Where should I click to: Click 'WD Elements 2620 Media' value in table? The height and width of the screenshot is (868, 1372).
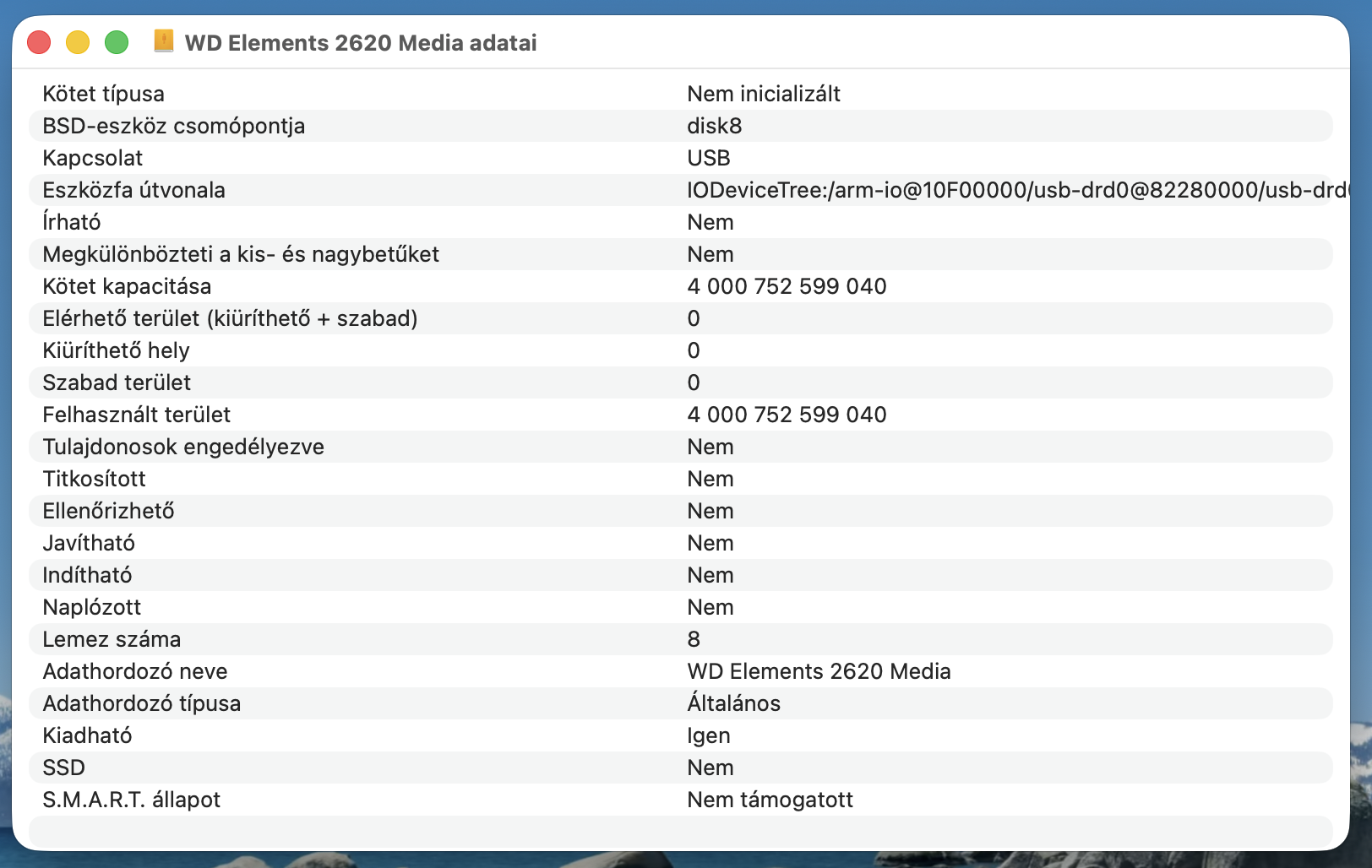pyautogui.click(x=818, y=671)
